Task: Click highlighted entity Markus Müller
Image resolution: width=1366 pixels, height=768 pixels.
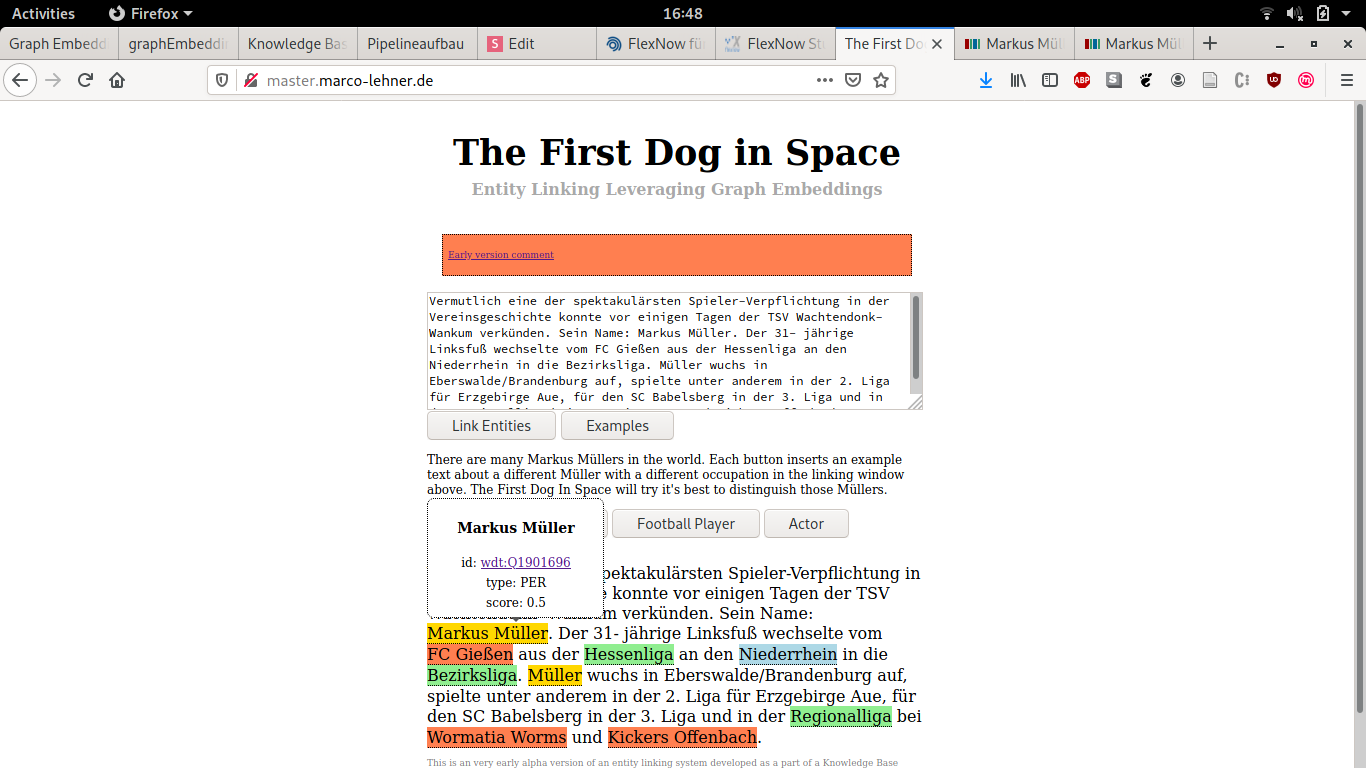Action: [x=487, y=633]
